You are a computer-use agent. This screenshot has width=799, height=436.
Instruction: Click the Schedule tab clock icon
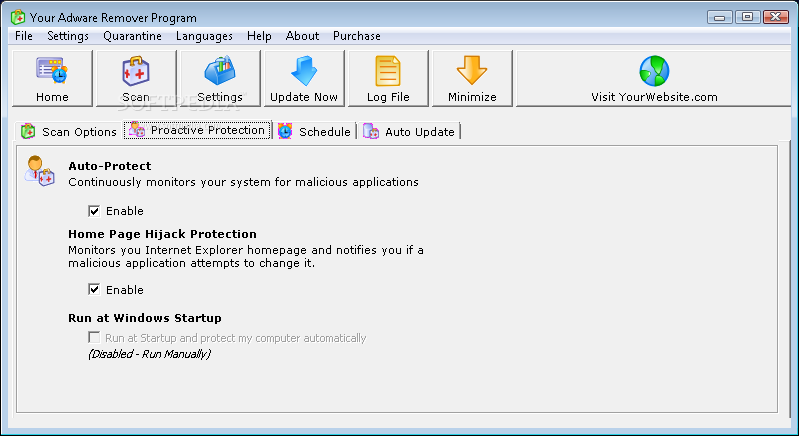click(285, 131)
